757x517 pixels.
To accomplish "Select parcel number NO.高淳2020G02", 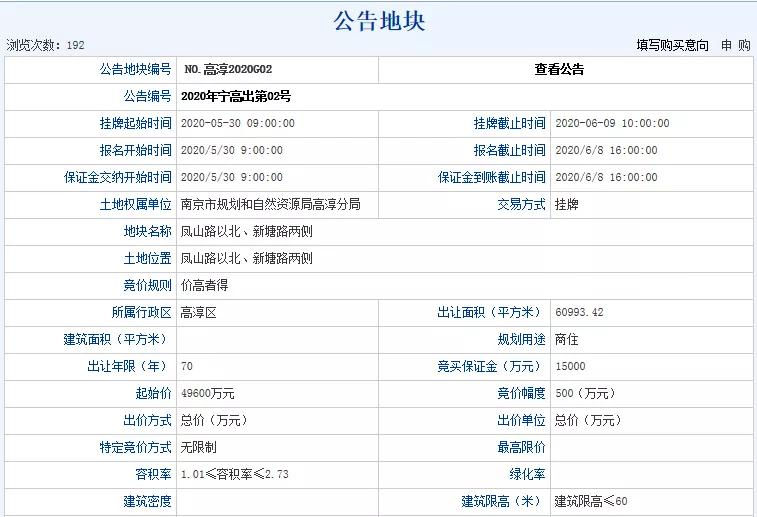I will [x=228, y=70].
